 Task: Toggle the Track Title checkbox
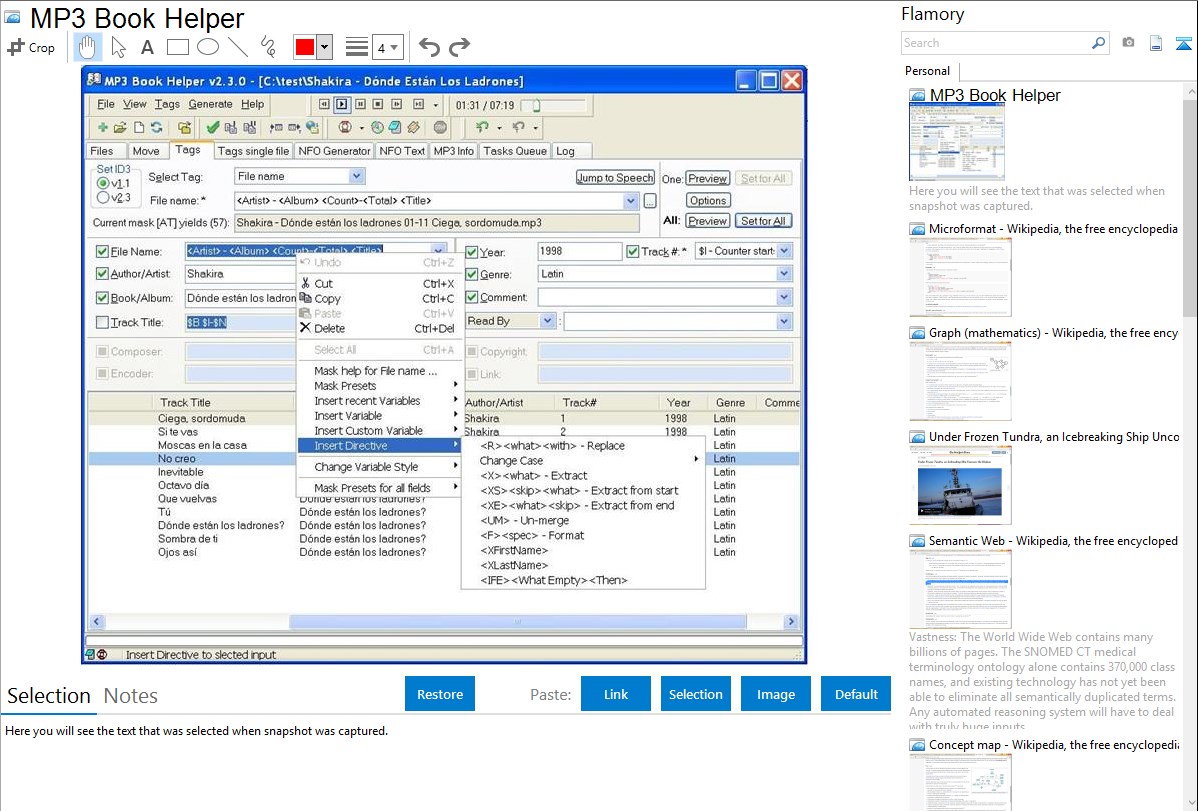(x=102, y=322)
